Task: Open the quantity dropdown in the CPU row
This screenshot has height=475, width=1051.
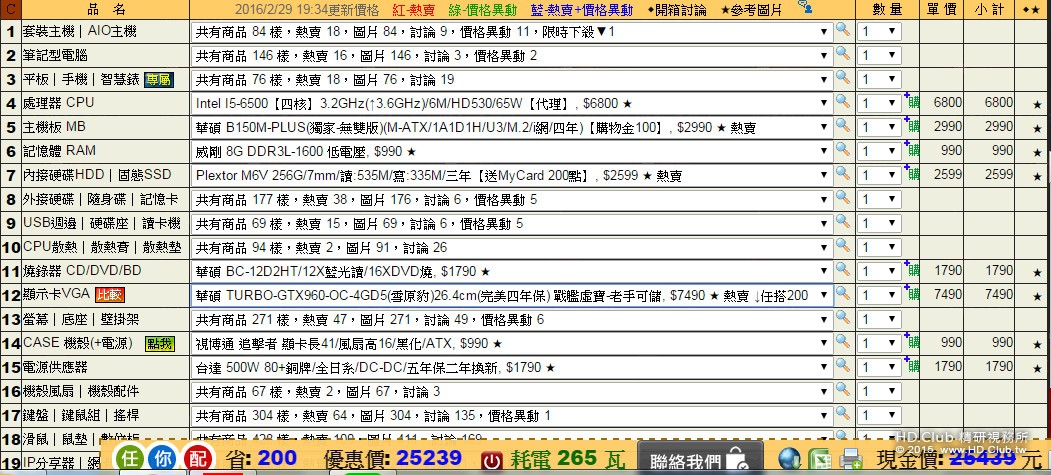Action: pos(879,103)
